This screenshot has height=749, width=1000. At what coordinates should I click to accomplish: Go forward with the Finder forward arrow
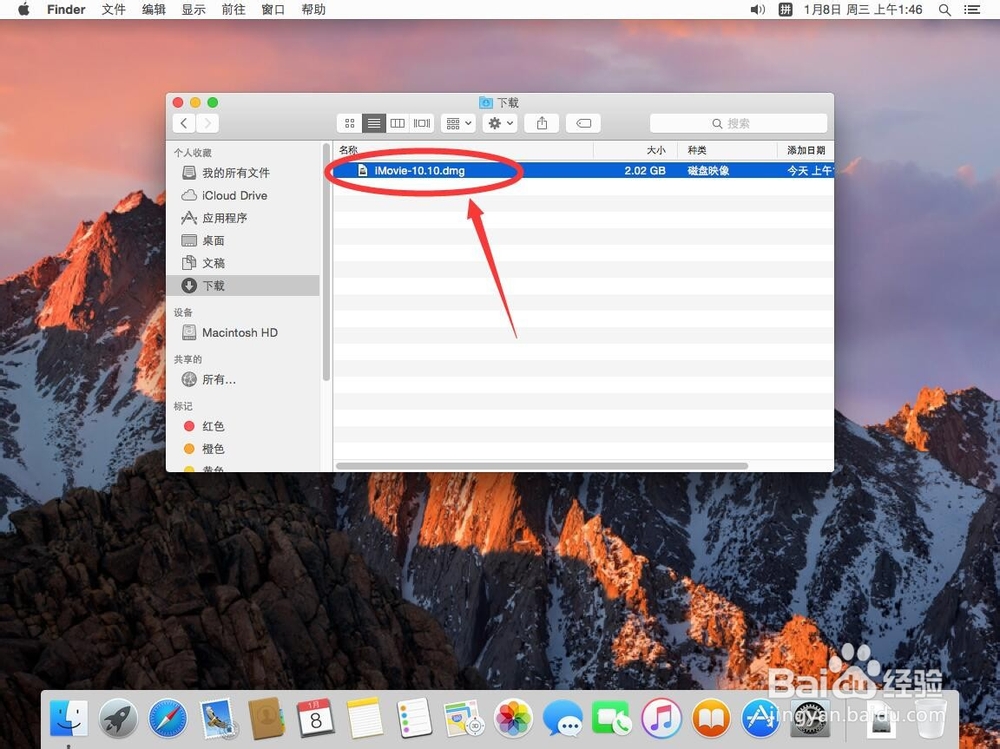(x=207, y=123)
